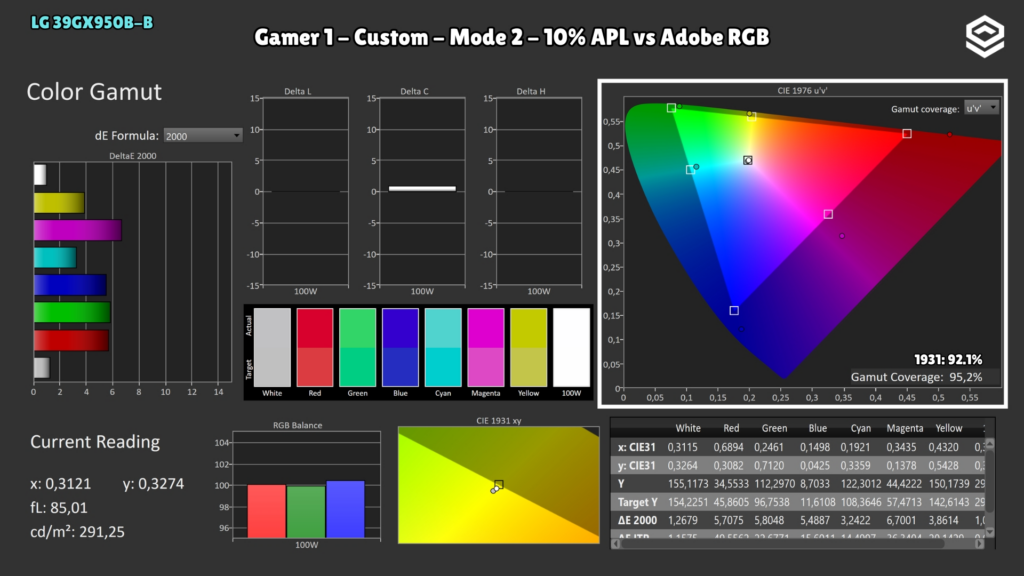1024x576 pixels.
Task: Click the fL: 85,01 reading
Action: click(x=59, y=507)
